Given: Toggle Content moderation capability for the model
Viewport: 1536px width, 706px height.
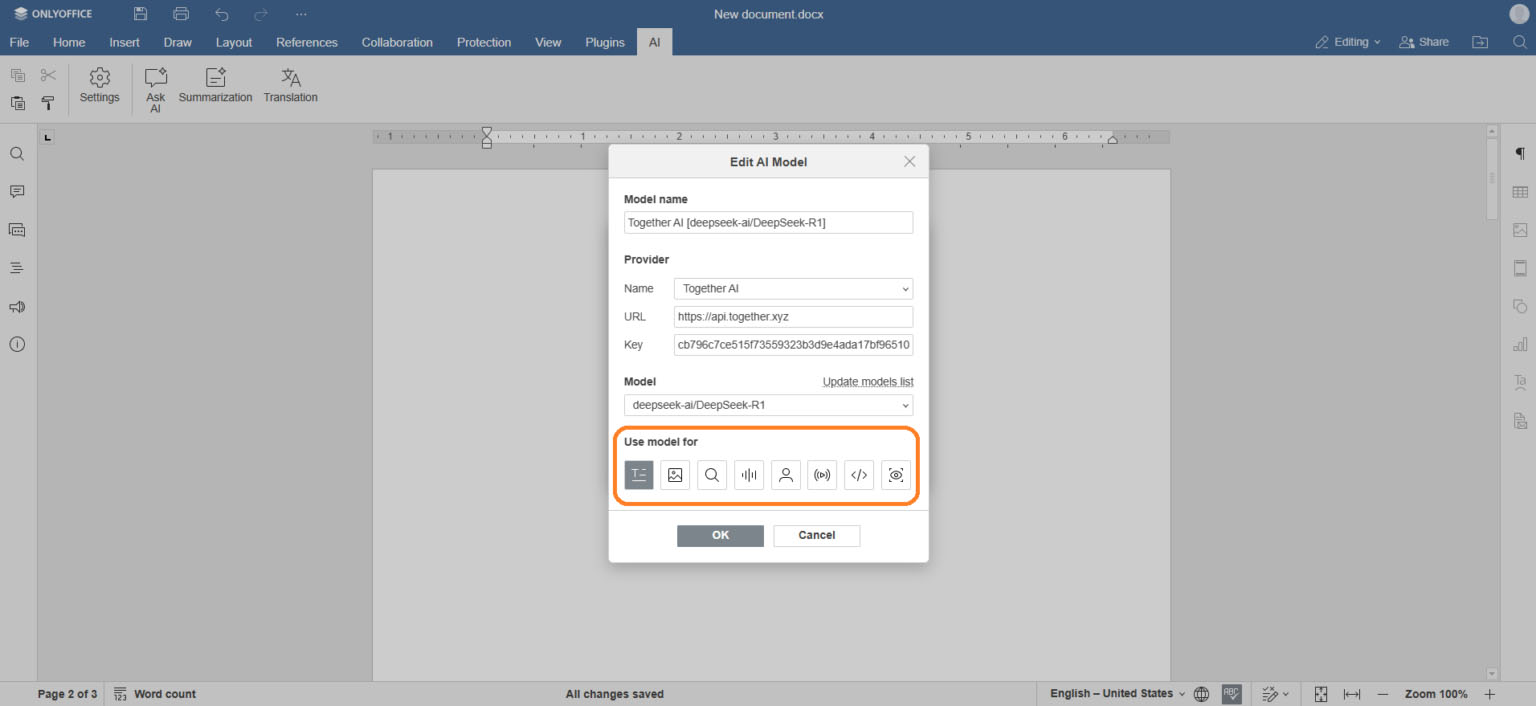Looking at the screenshot, I should click(786, 475).
